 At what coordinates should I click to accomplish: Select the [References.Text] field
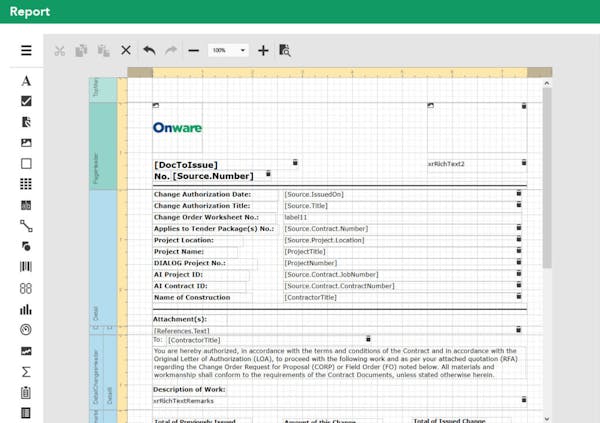[337, 331]
